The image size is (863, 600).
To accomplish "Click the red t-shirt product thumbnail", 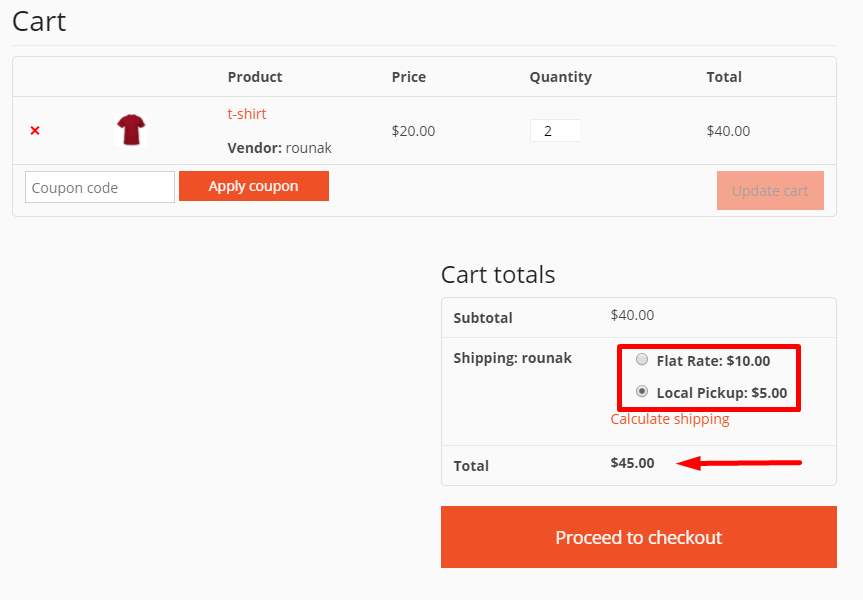I will point(131,130).
